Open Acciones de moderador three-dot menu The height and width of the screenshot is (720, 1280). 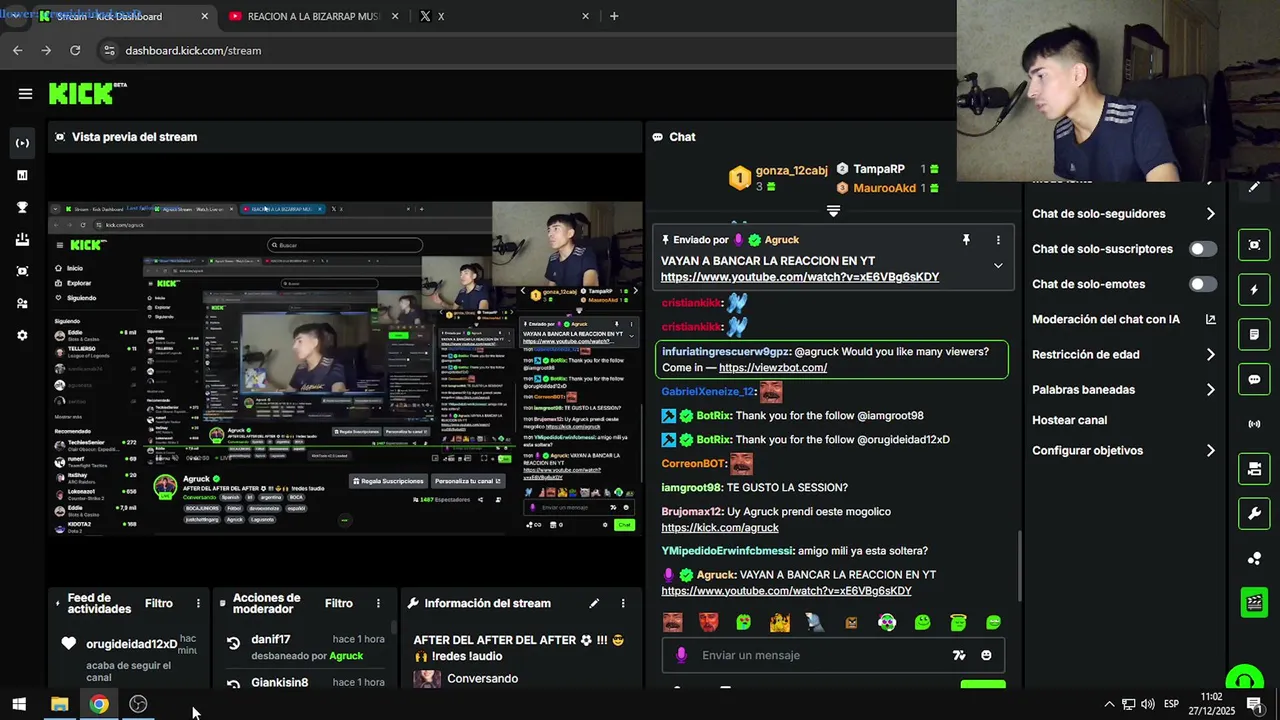[x=378, y=603]
